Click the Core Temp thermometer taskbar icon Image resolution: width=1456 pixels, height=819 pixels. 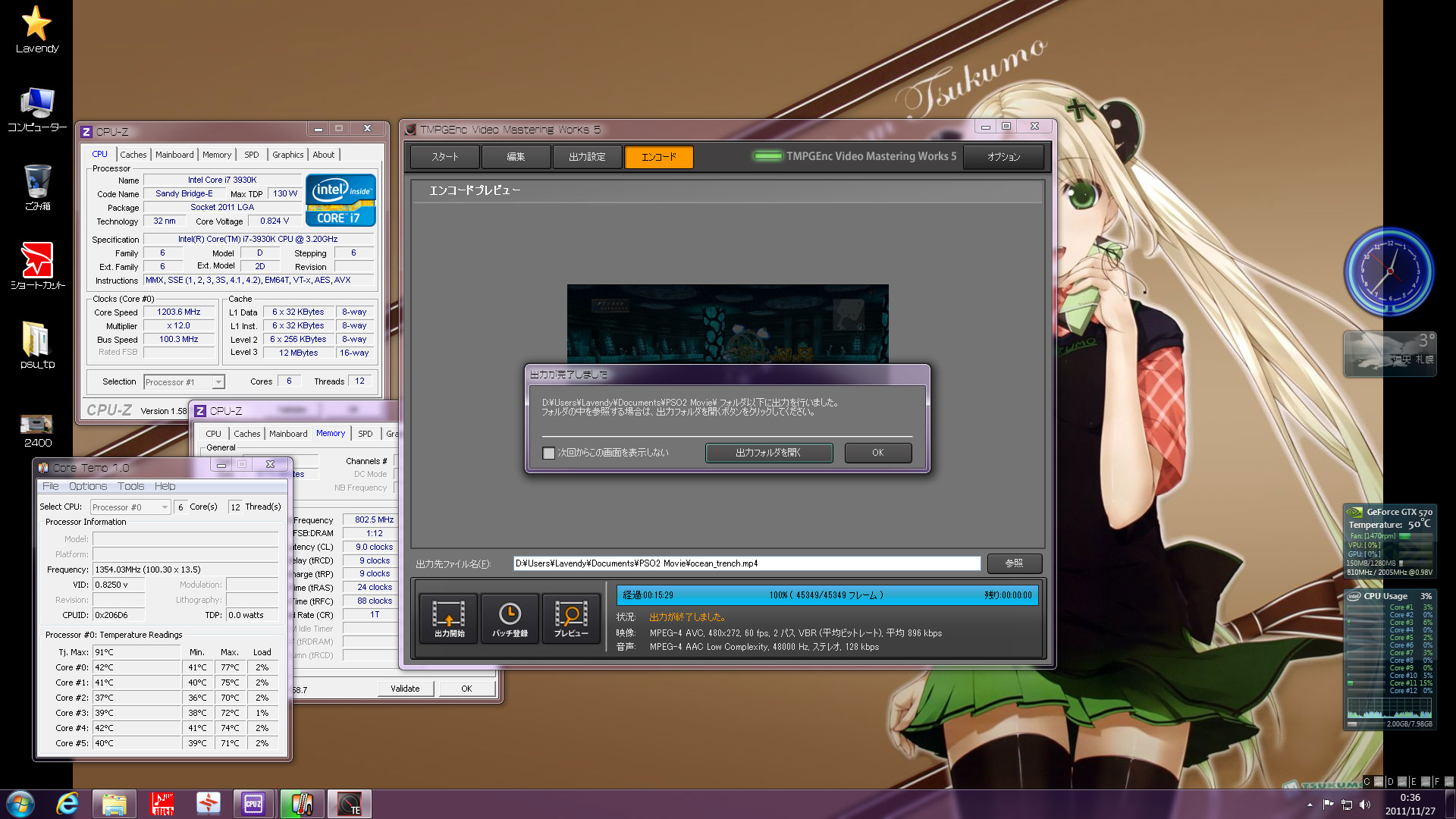click(301, 804)
